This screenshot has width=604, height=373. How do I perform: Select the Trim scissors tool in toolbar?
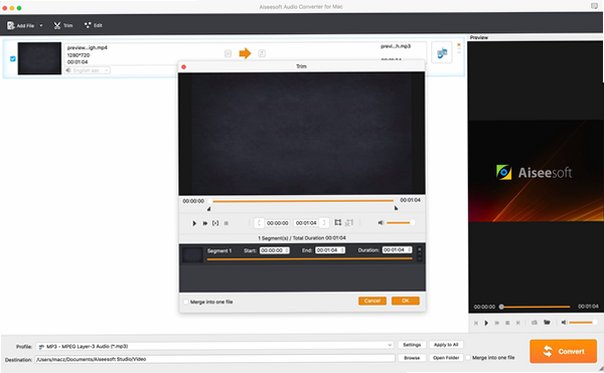click(x=63, y=25)
